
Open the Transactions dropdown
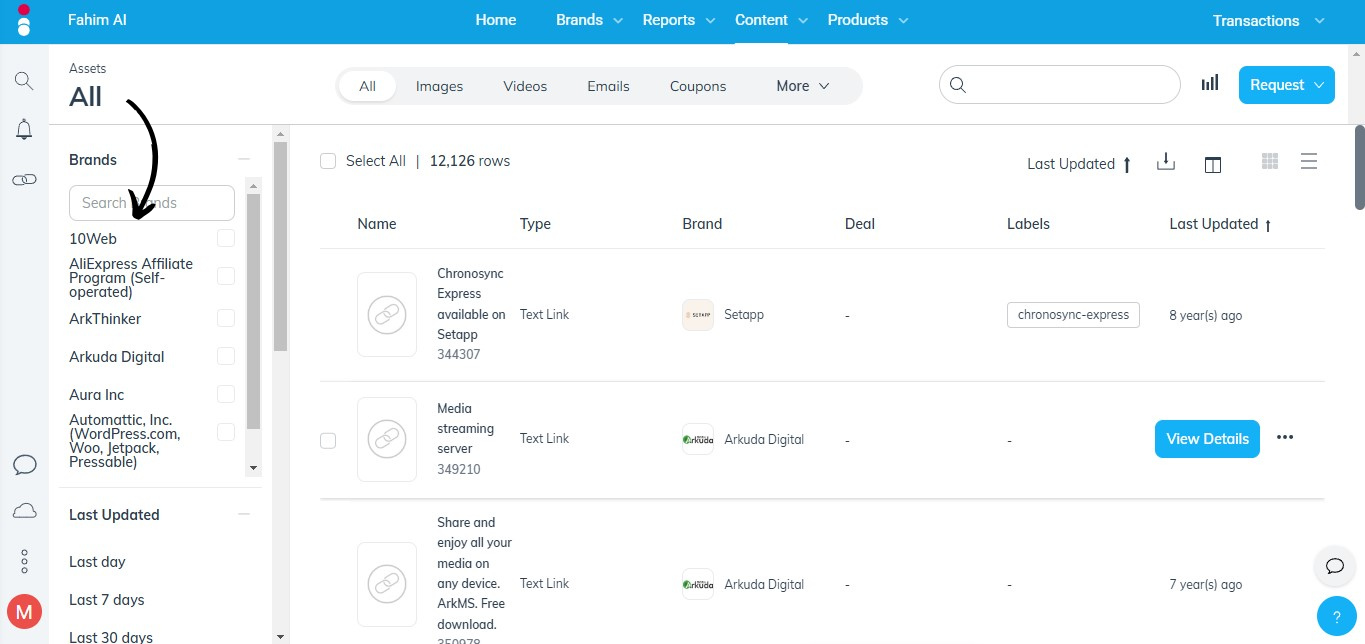[x=1269, y=21]
